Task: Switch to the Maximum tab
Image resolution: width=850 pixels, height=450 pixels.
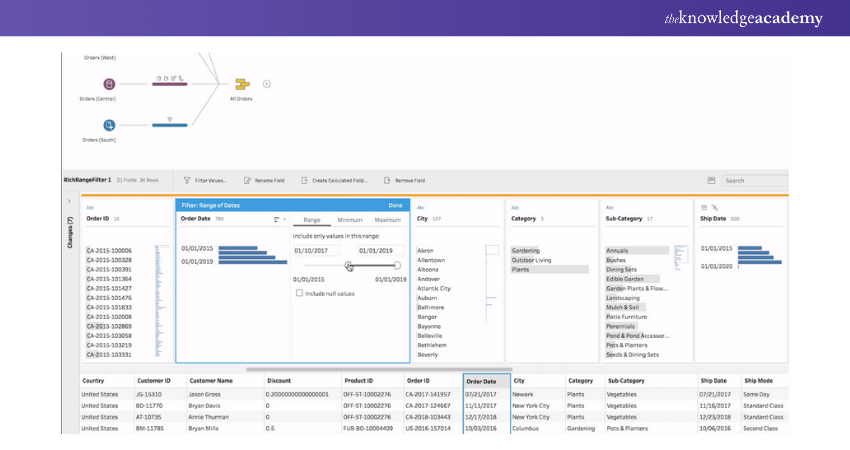Action: point(387,219)
